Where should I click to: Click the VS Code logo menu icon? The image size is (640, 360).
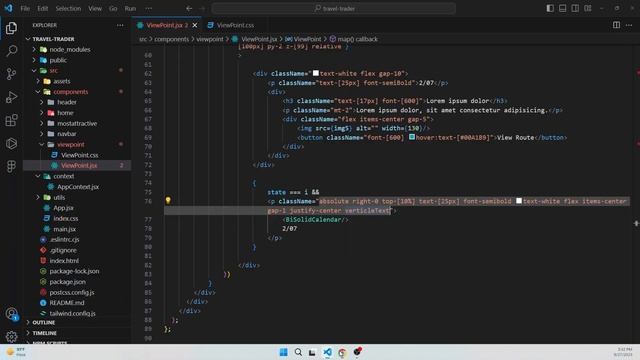click(8, 8)
